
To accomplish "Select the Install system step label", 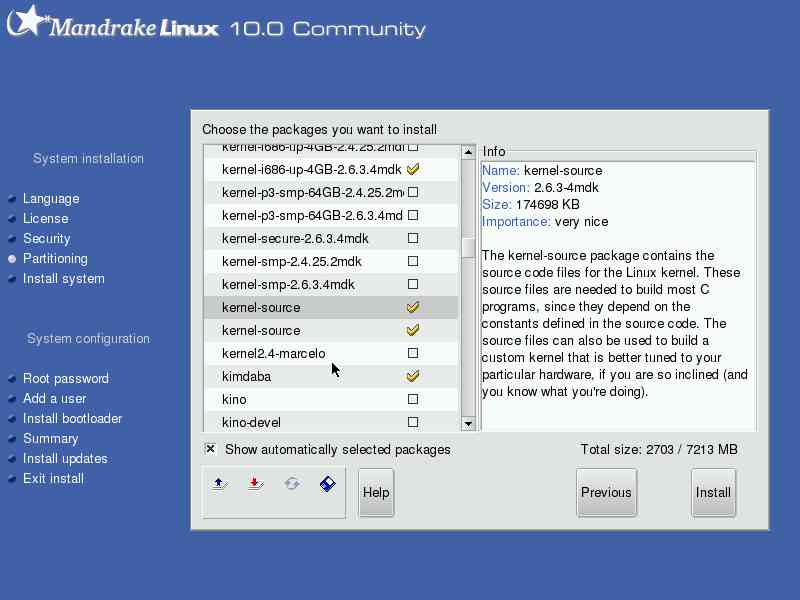I will [x=64, y=279].
